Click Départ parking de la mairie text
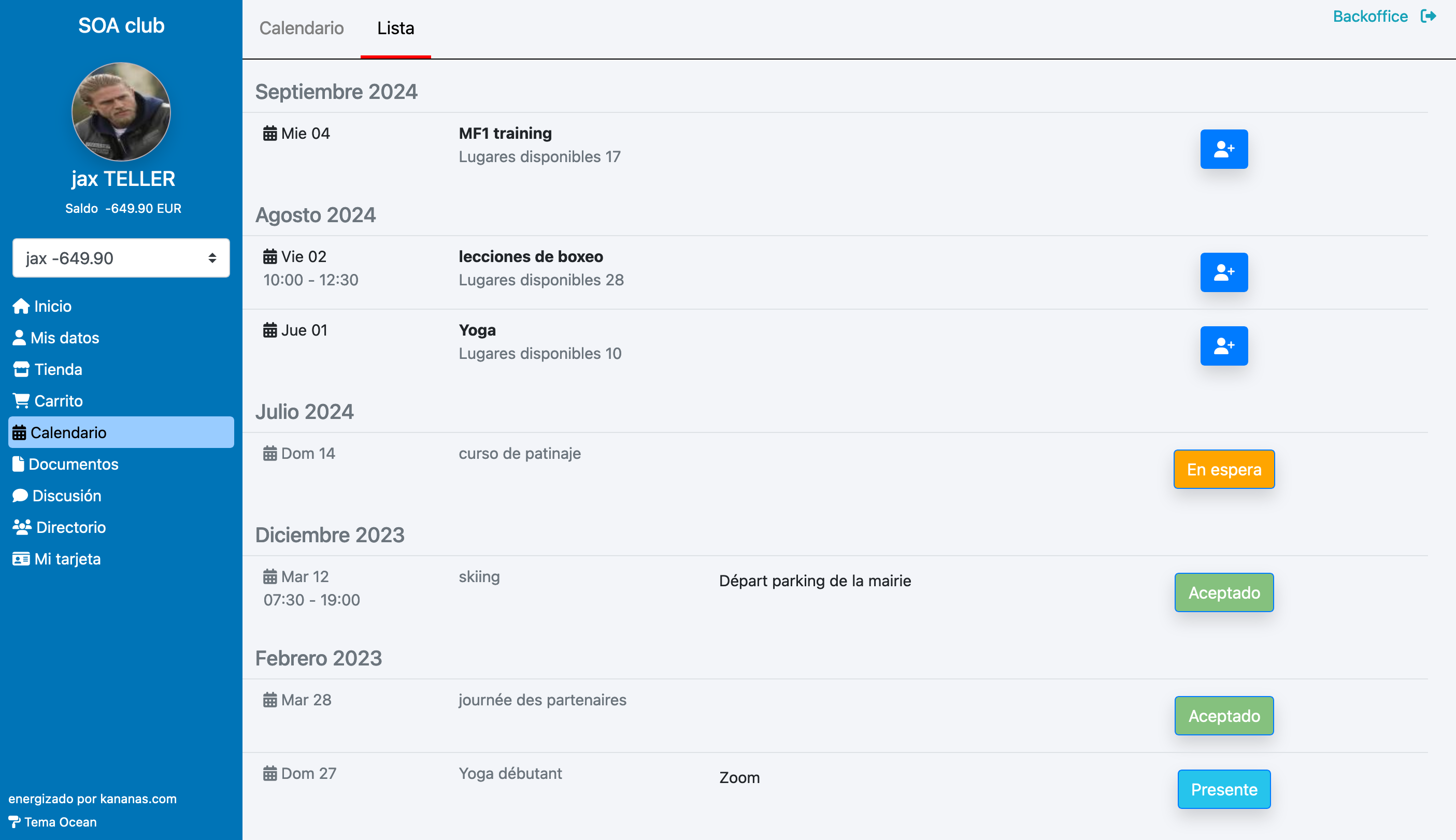 coord(815,581)
